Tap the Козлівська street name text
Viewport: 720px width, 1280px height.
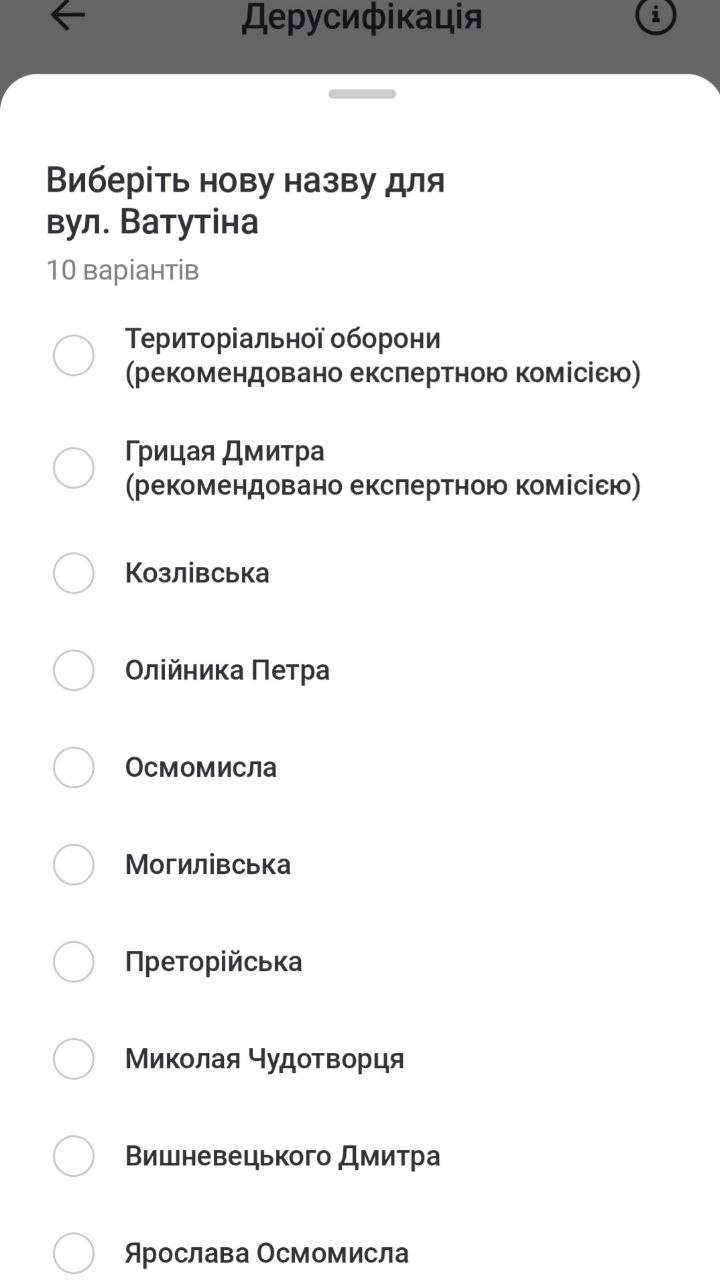197,573
